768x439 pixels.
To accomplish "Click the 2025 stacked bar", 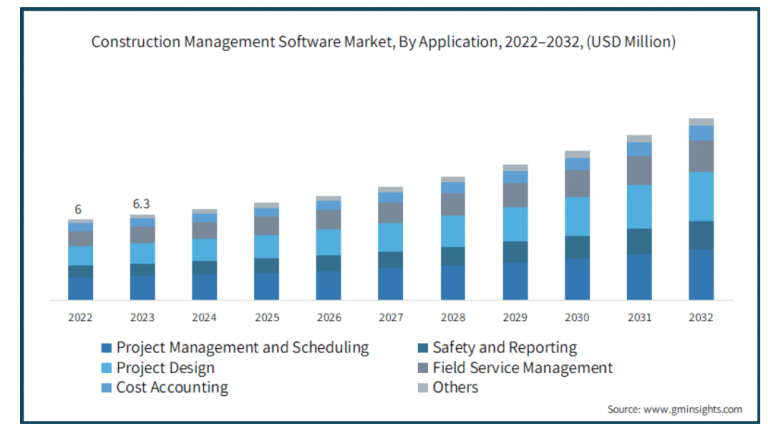I will tap(266, 251).
